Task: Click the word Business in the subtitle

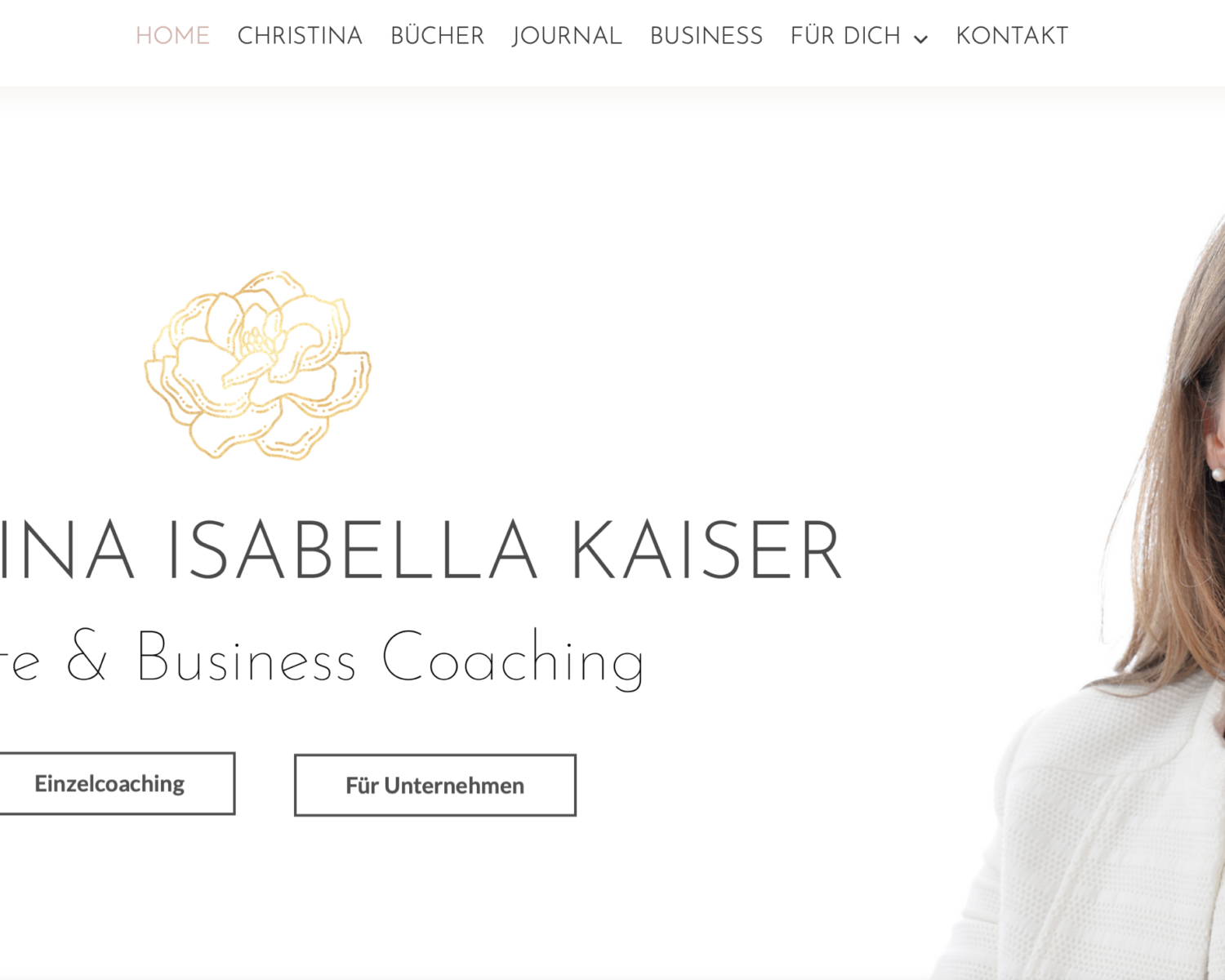Action: coord(246,657)
